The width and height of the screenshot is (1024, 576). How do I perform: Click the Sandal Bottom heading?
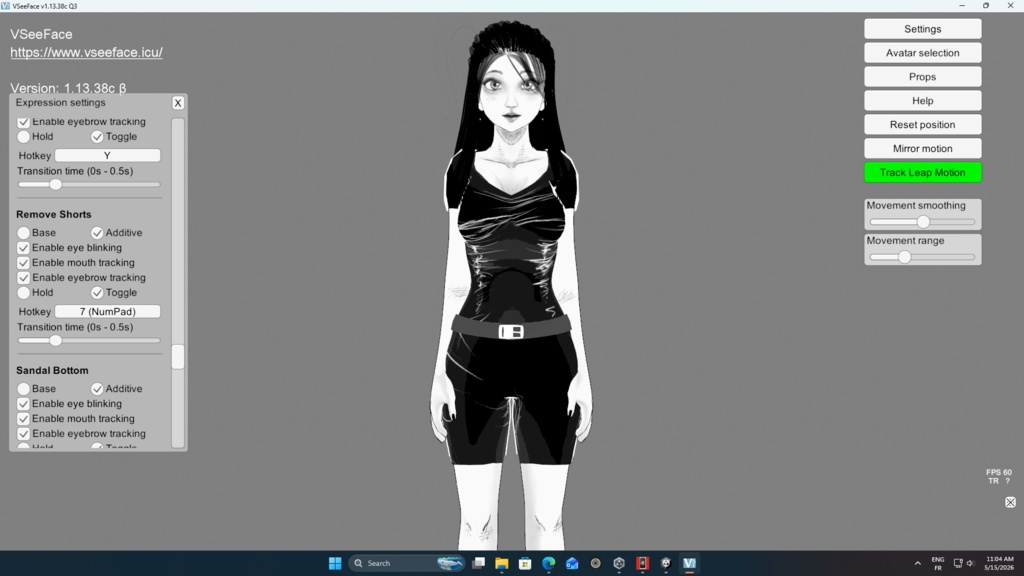pos(52,370)
